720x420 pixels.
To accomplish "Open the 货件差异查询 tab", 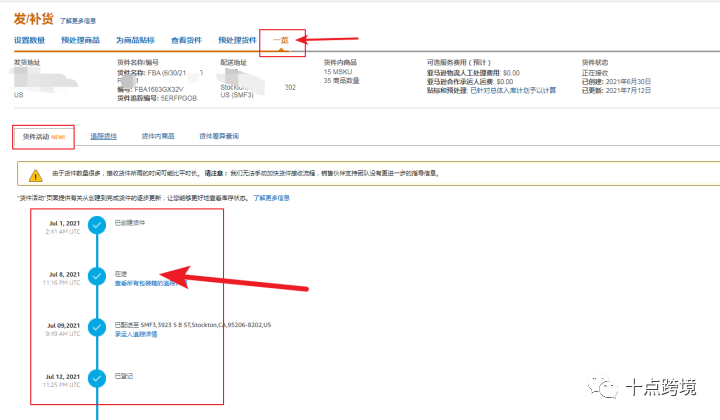I will tap(219, 136).
